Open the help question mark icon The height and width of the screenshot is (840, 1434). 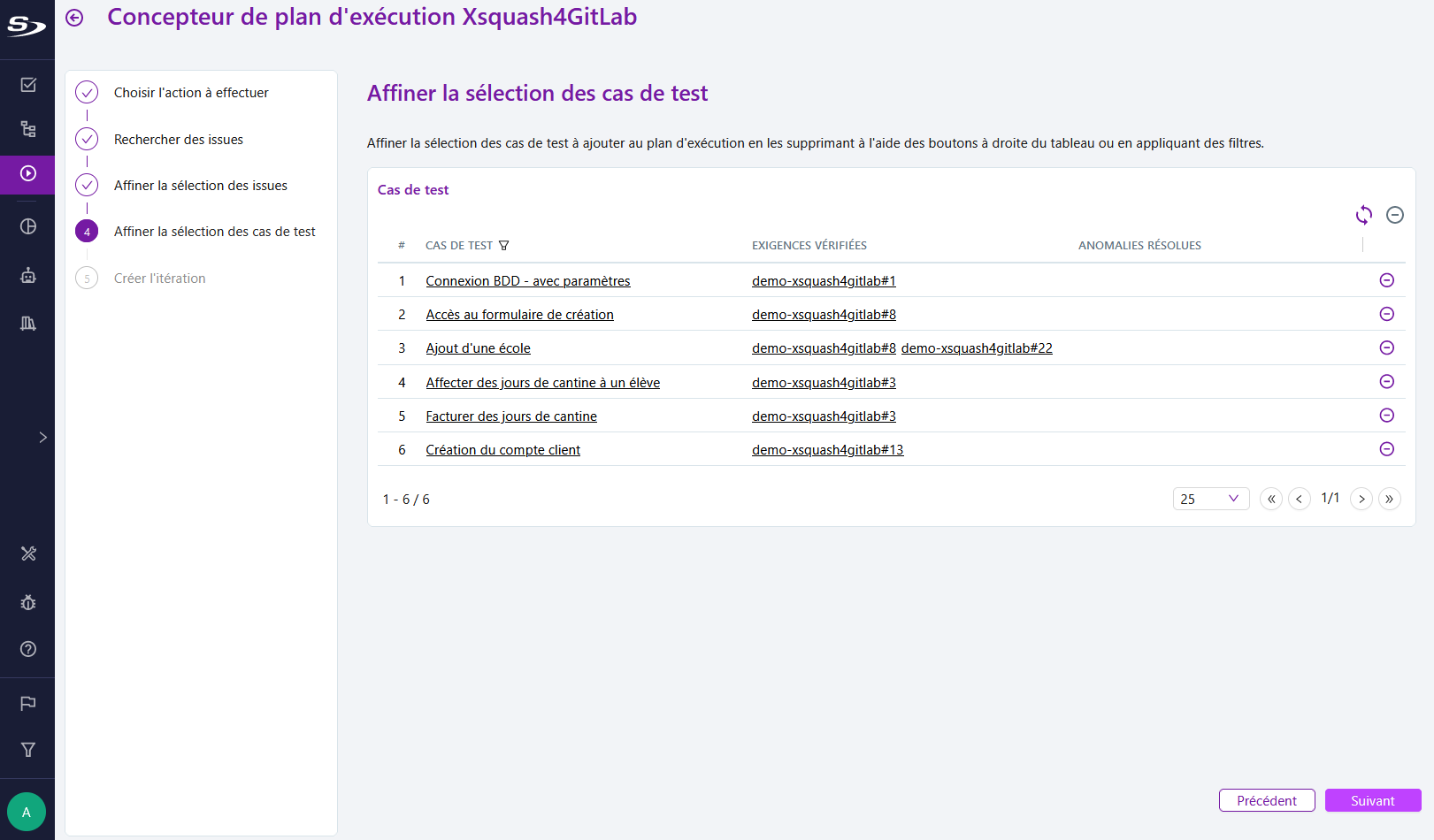[27, 649]
